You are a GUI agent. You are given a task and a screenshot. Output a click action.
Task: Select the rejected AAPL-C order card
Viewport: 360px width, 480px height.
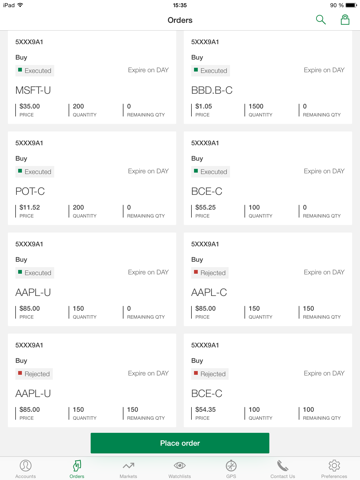(268, 279)
